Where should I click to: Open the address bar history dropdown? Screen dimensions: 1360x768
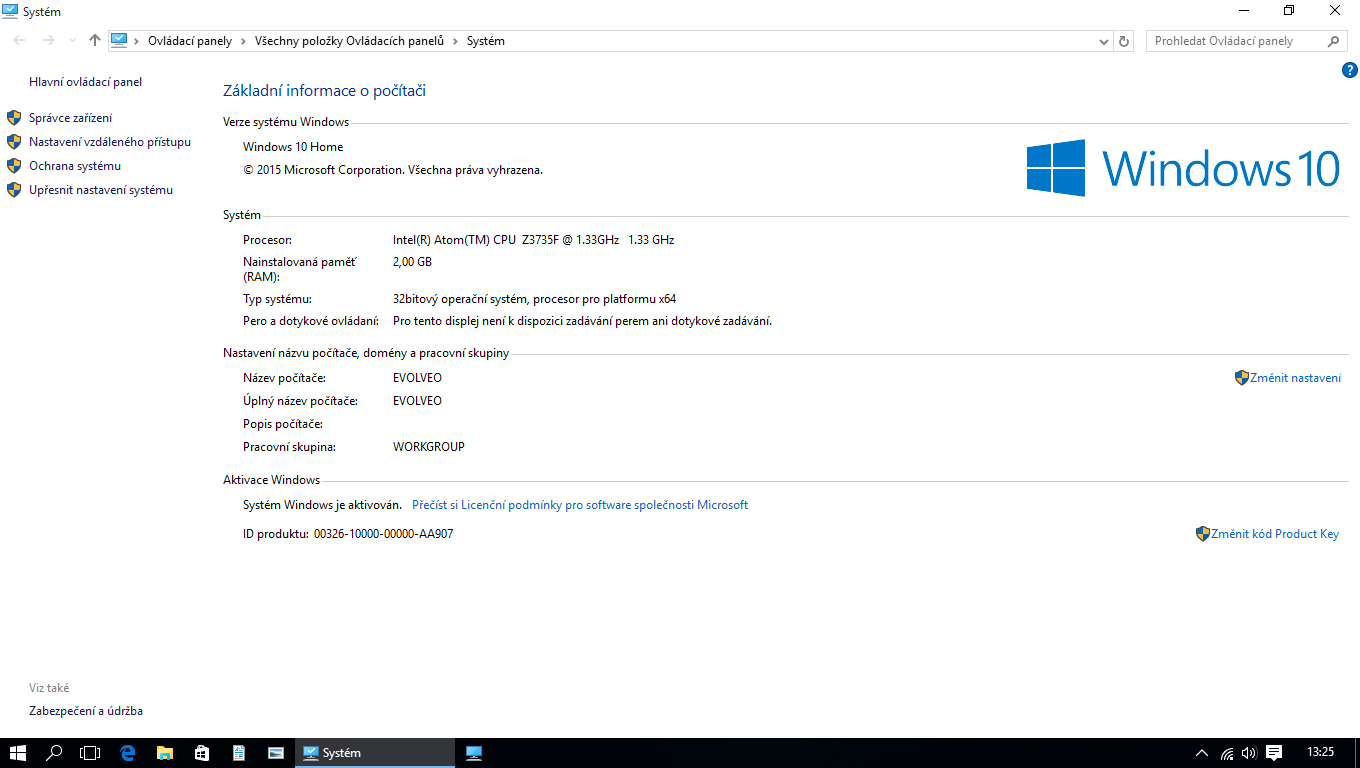pos(1104,41)
